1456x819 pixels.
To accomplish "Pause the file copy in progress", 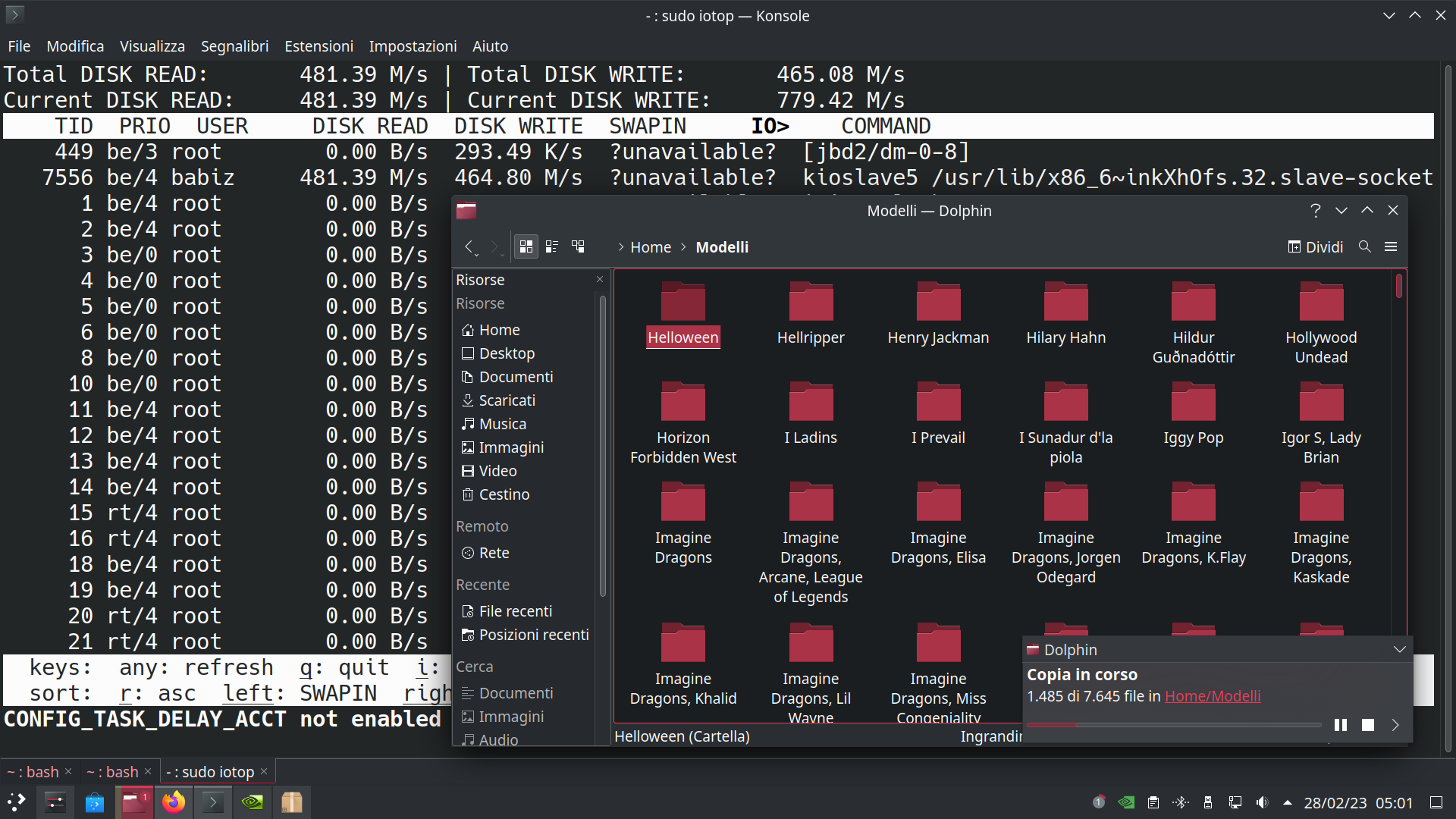I will click(1340, 725).
